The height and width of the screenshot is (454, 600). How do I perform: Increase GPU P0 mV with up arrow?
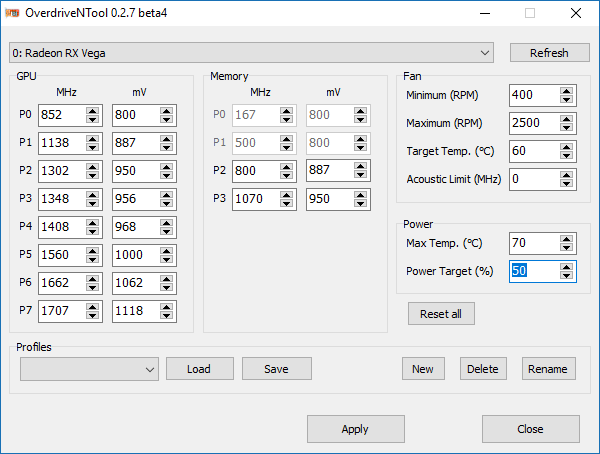(166, 111)
